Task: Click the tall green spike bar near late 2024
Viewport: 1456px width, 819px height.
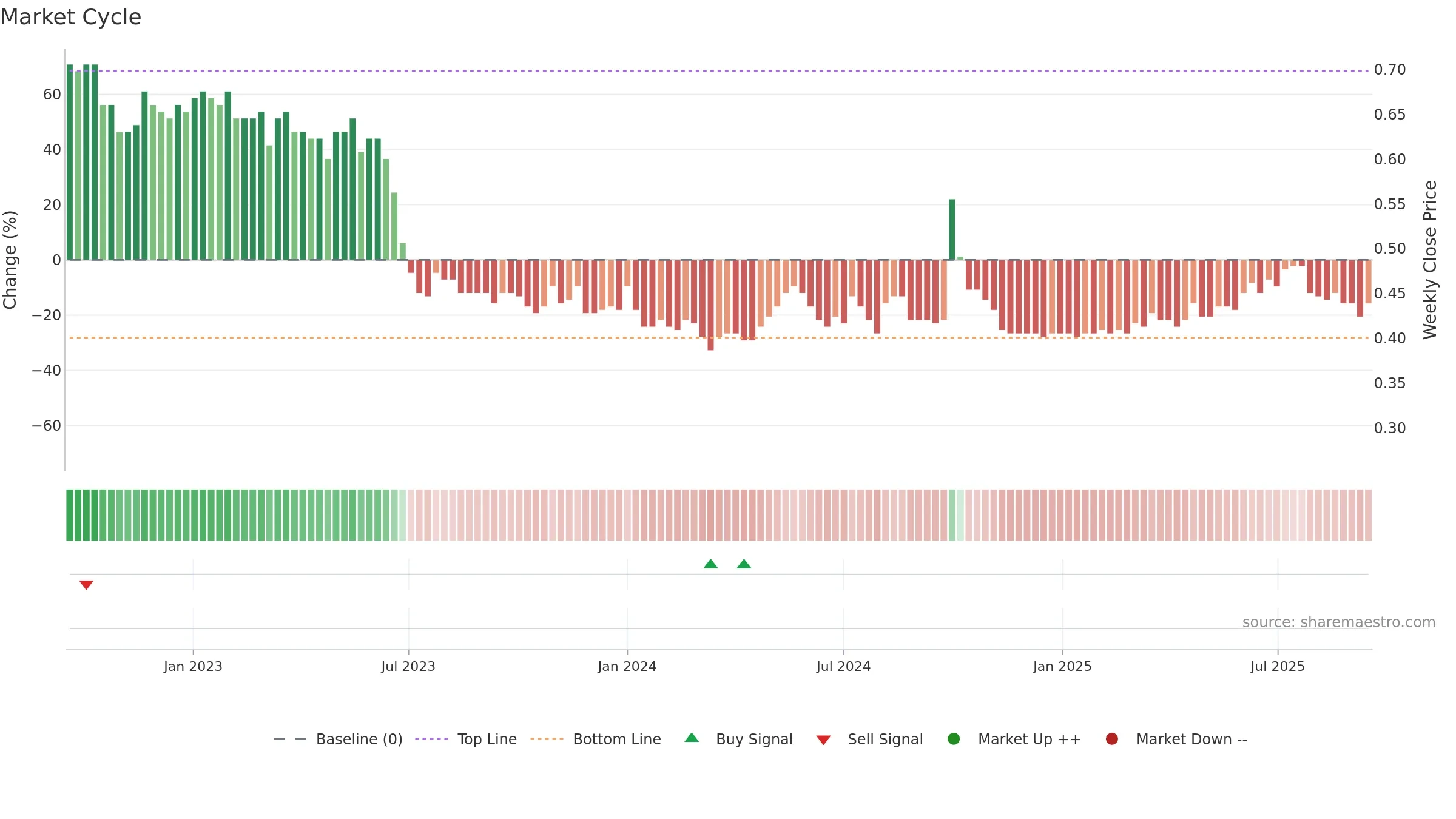Action: [x=952, y=229]
